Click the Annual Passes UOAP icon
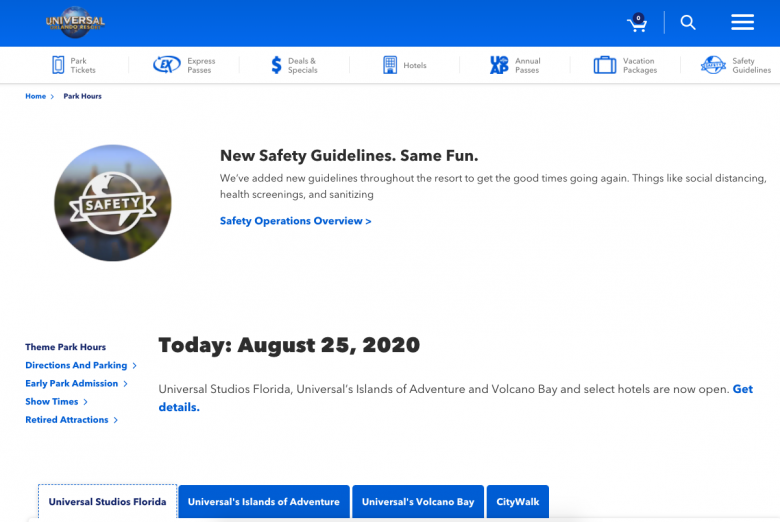 click(x=499, y=65)
